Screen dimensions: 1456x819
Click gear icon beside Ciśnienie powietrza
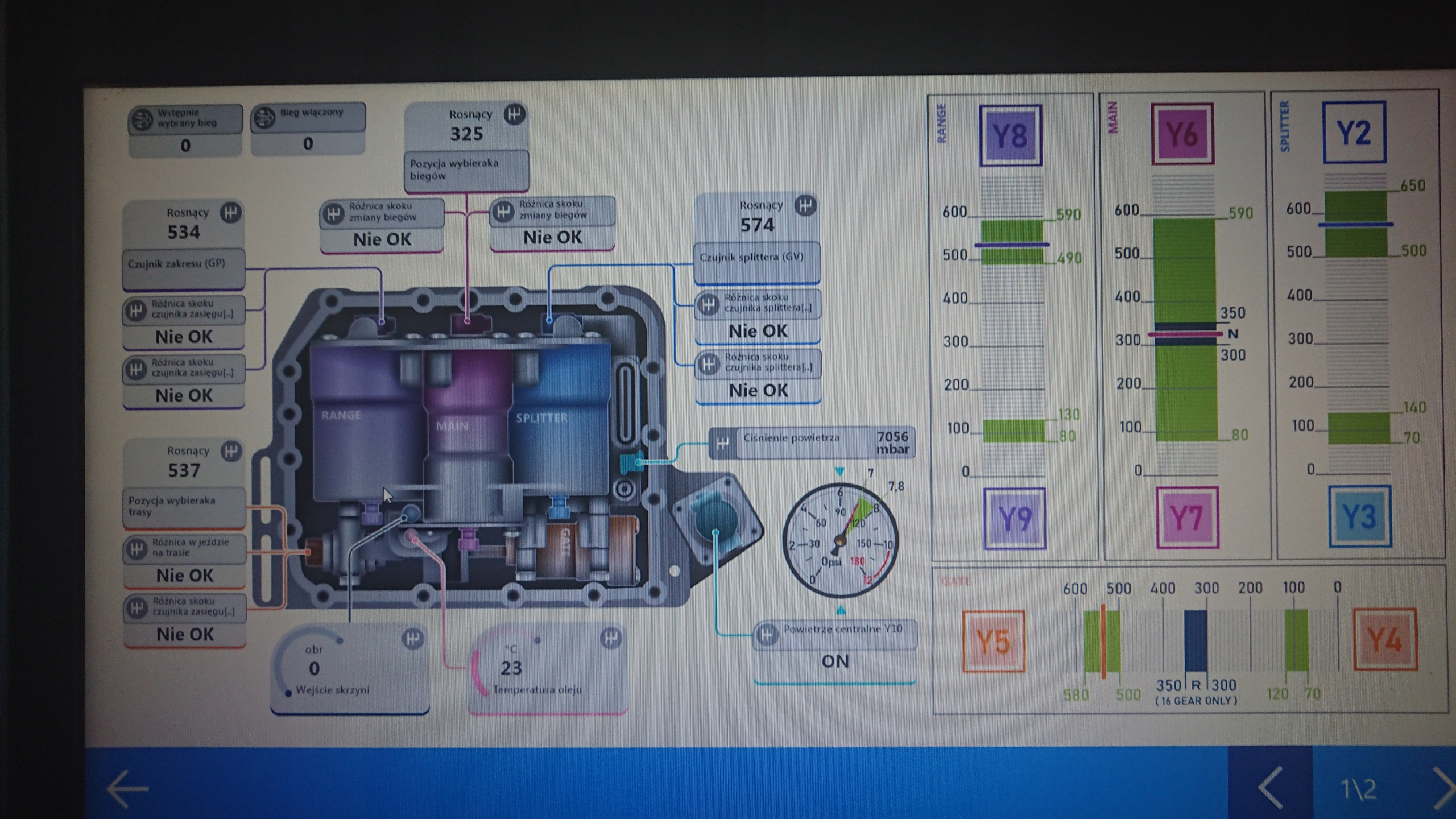pyautogui.click(x=722, y=443)
